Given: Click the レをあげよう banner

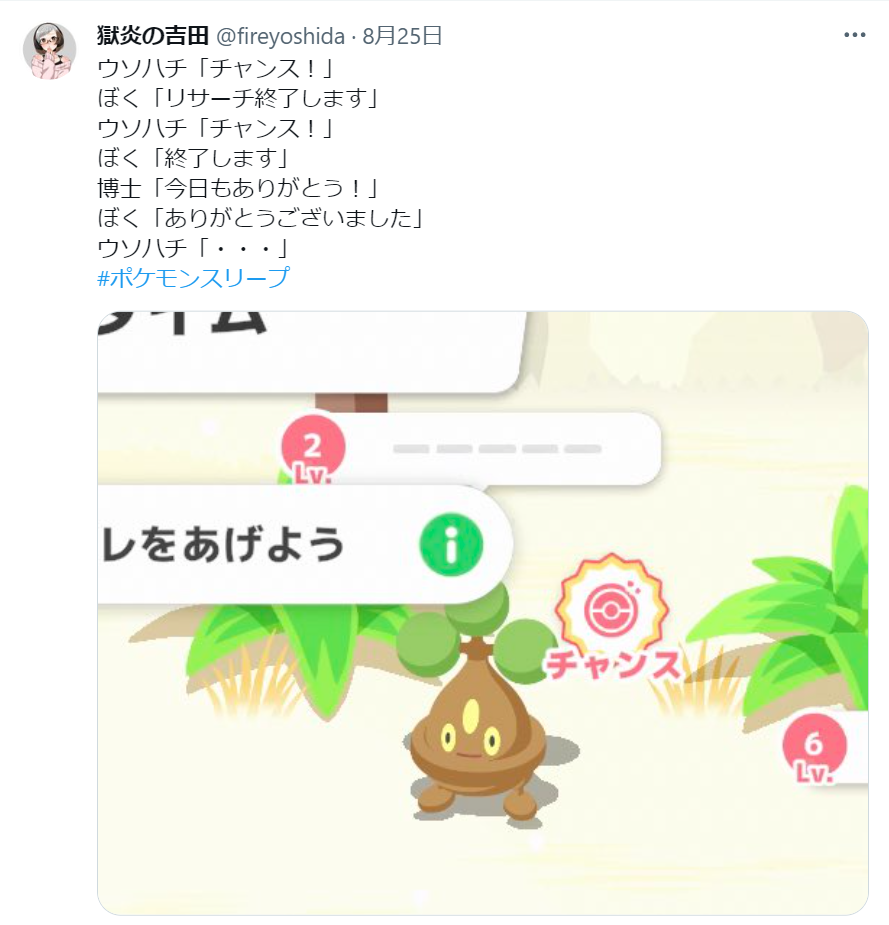Looking at the screenshot, I should [304, 544].
